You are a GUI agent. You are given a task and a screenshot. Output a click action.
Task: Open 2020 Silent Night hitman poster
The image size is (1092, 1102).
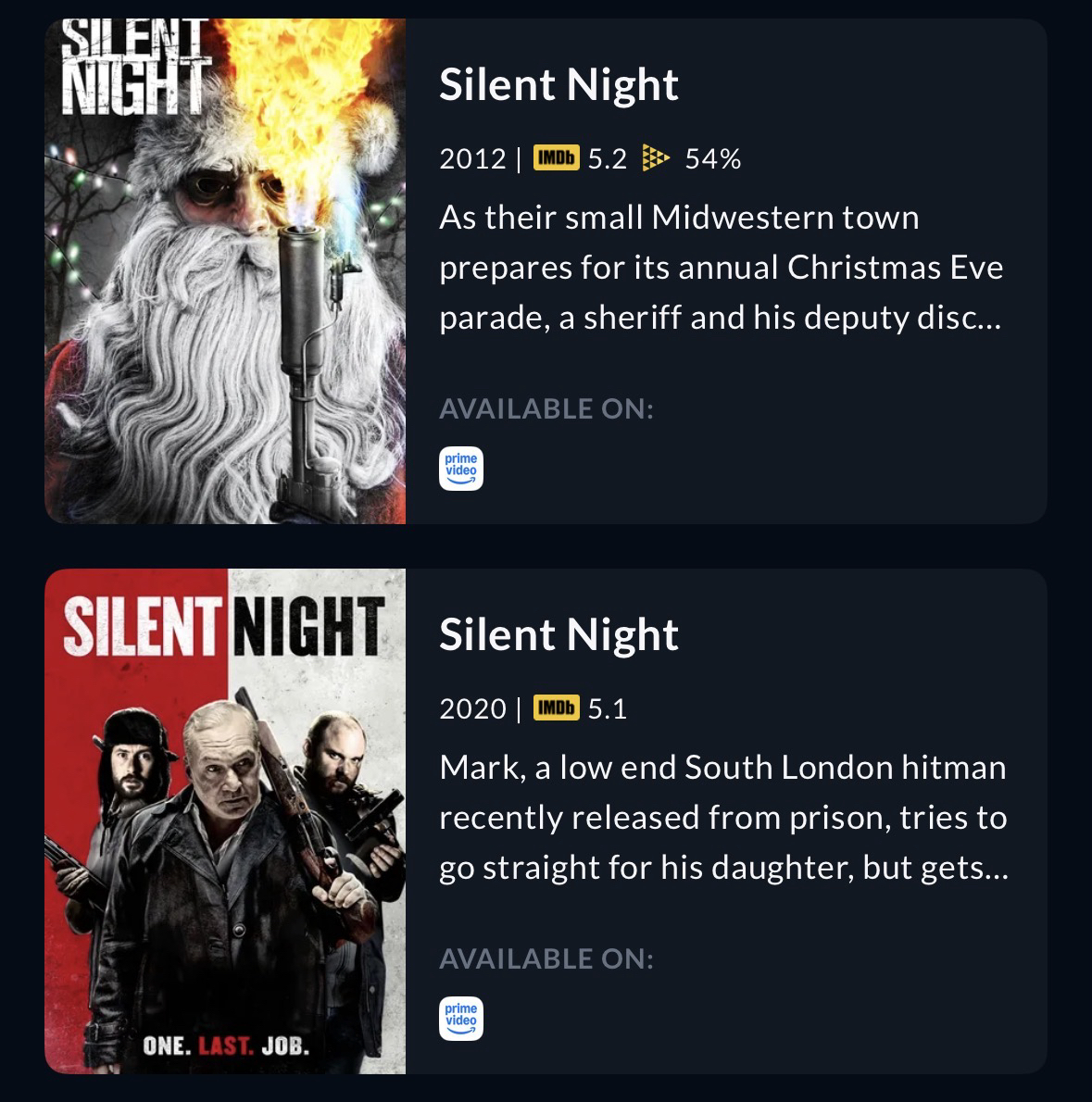(225, 820)
